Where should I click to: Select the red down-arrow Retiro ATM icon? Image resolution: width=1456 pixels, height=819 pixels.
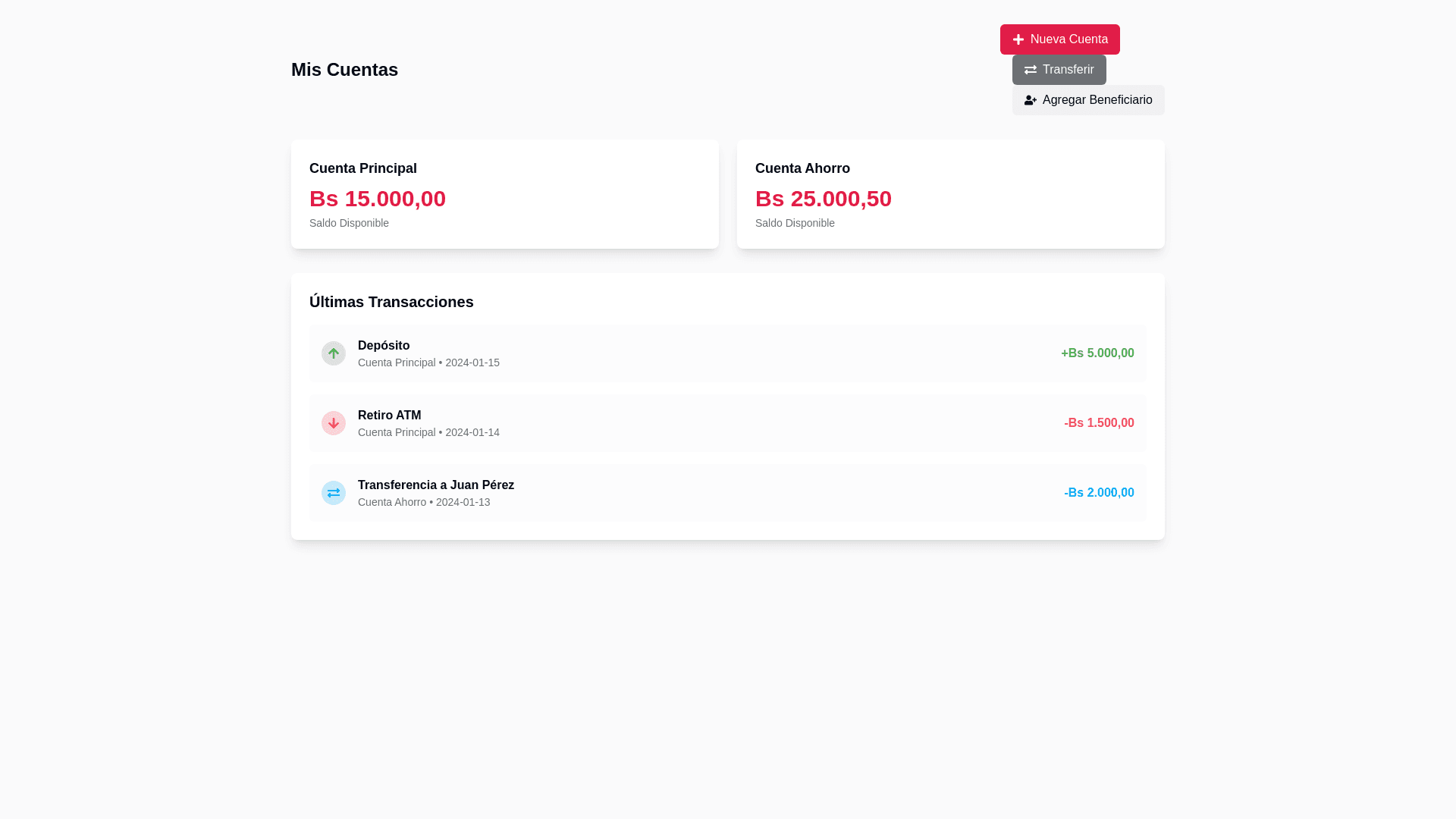[334, 423]
